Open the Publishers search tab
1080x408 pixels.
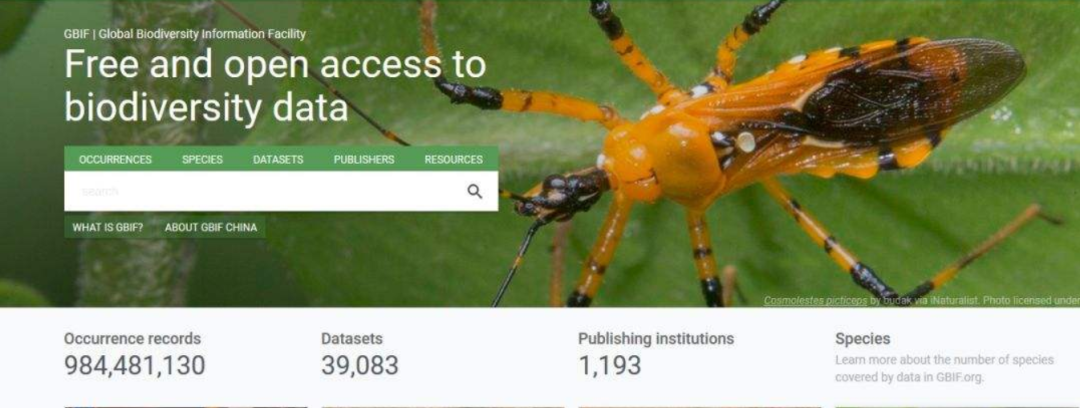click(364, 159)
